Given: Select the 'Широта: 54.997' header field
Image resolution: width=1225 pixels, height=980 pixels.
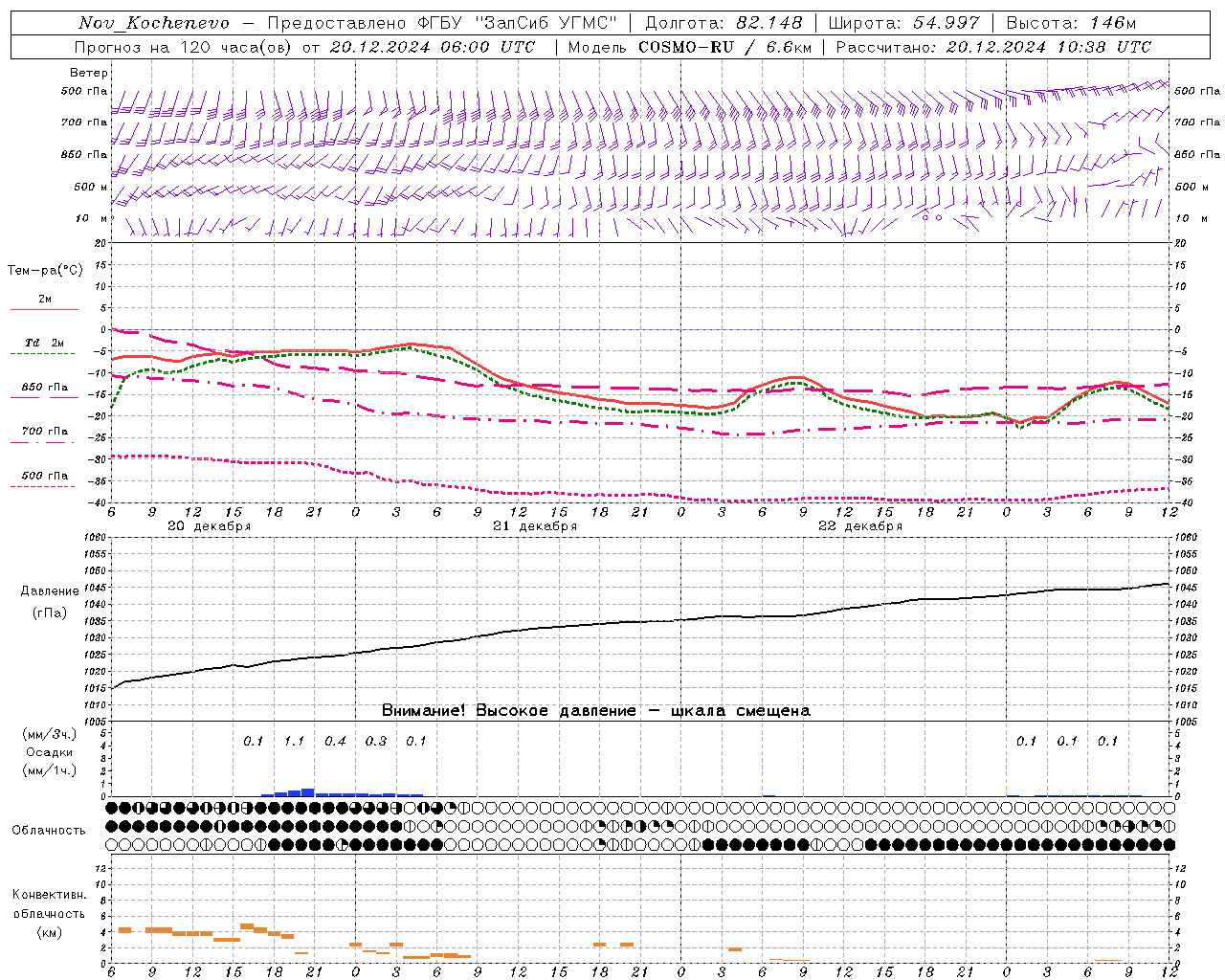Looking at the screenshot, I should [903, 23].
